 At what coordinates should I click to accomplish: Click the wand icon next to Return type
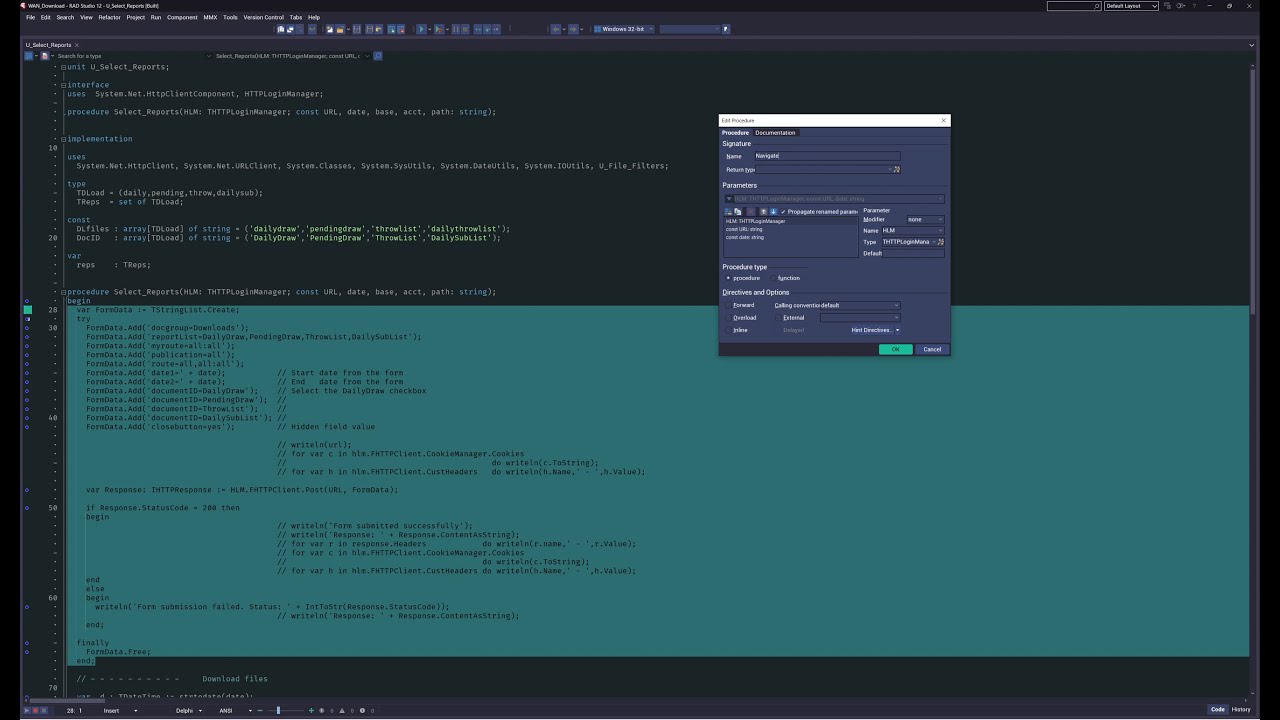tap(897, 170)
